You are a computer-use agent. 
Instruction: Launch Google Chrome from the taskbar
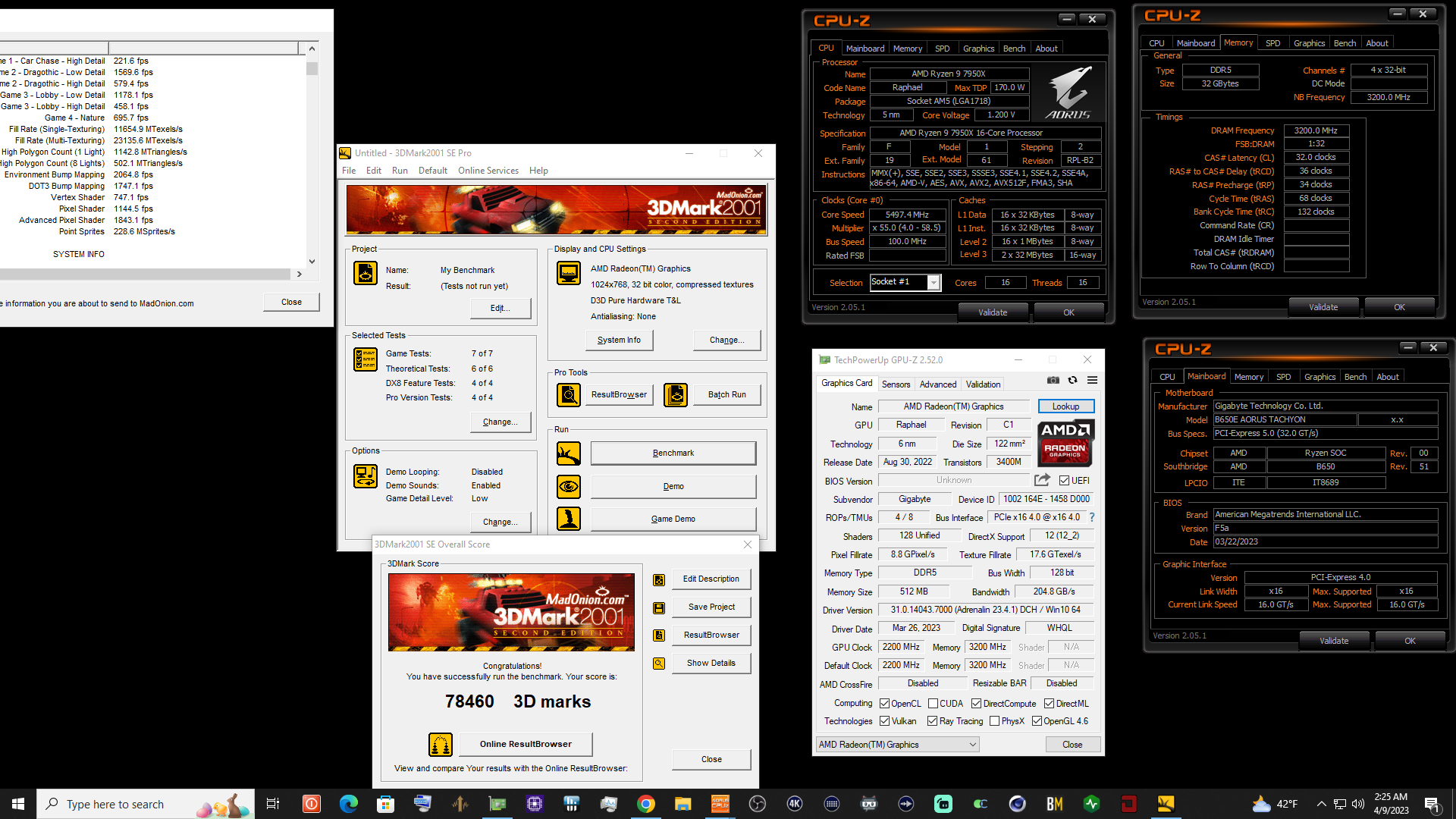click(646, 804)
